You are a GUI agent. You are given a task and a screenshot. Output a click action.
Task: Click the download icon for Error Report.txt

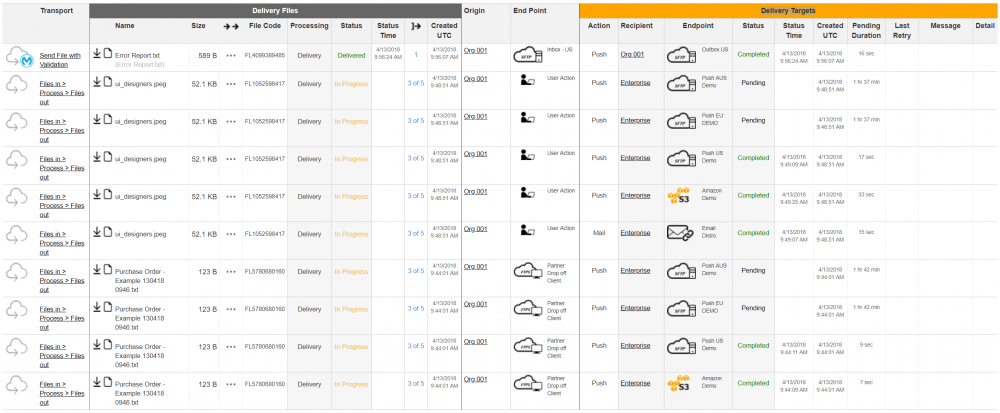97,54
